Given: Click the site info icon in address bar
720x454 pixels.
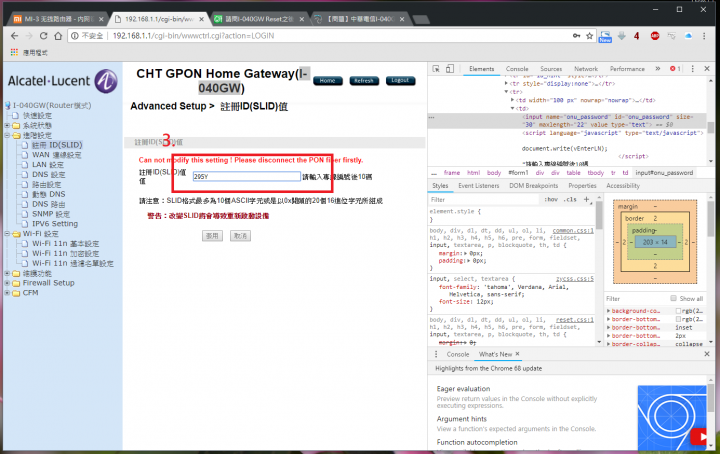Looking at the screenshot, I should click(x=75, y=36).
